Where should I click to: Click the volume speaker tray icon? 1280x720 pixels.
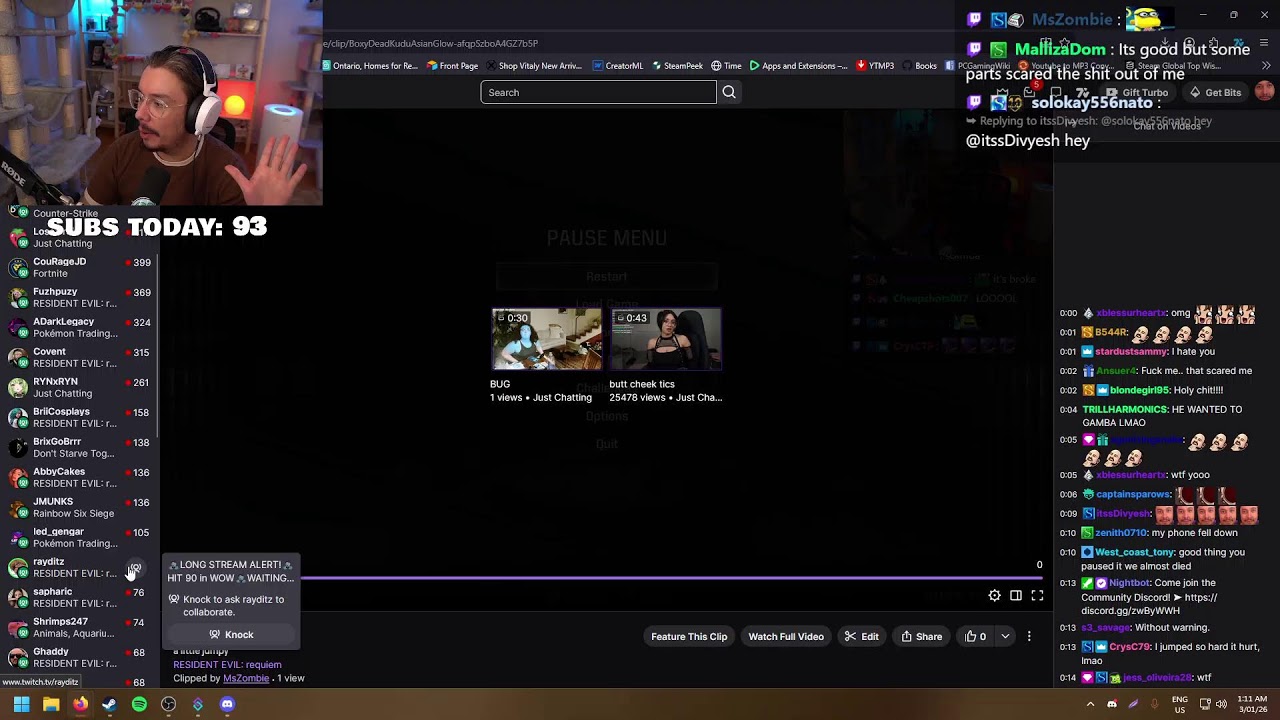click(1221, 704)
